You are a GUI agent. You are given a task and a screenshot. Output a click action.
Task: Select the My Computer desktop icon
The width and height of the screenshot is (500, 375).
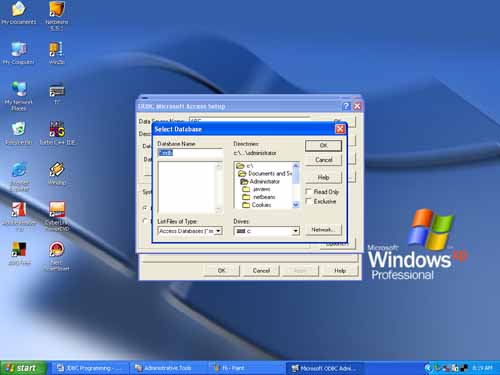[19, 53]
